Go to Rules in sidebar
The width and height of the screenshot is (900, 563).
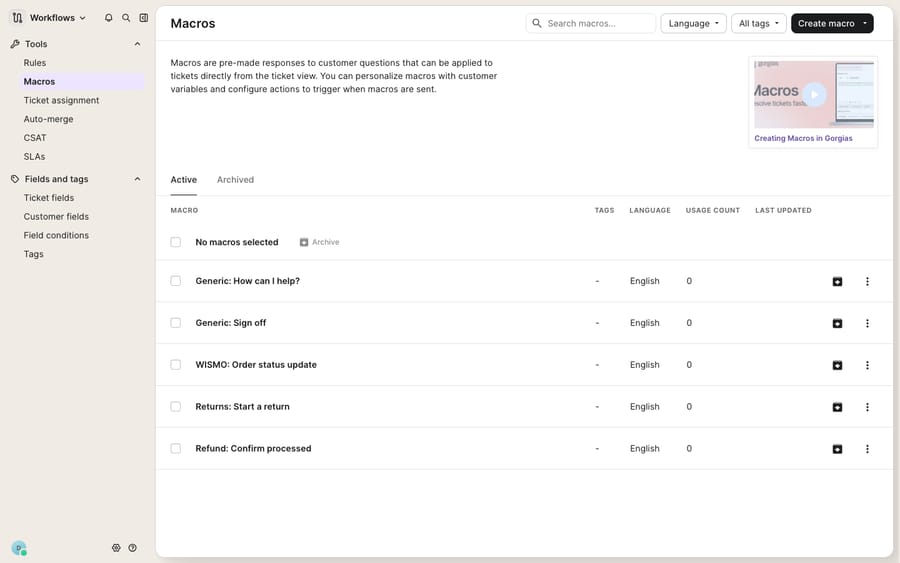[34, 63]
